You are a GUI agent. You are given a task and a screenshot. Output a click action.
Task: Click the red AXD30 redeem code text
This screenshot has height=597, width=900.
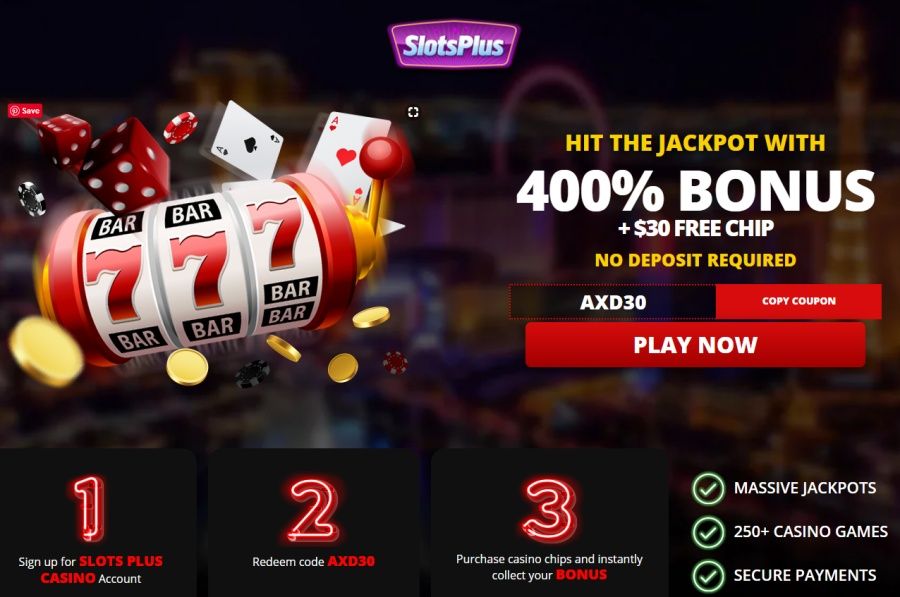click(351, 561)
